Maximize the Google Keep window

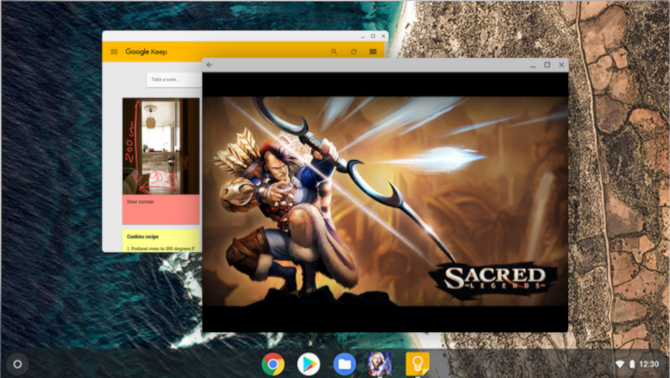click(x=373, y=36)
